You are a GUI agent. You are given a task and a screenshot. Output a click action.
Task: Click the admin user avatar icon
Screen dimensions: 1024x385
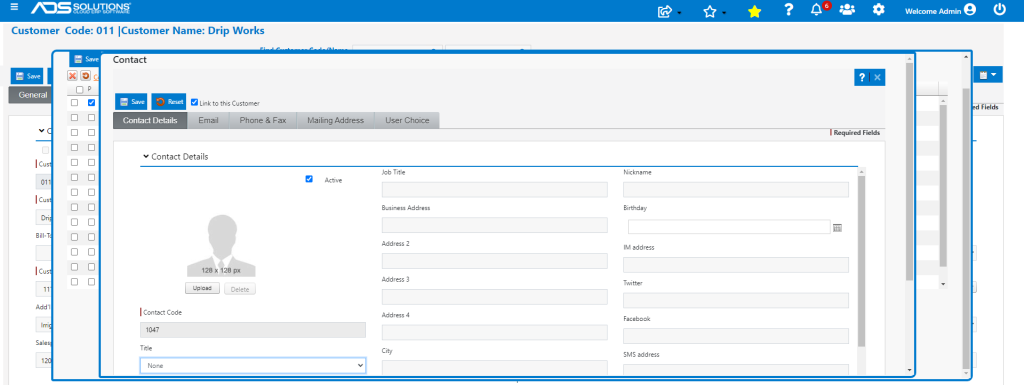(x=970, y=10)
